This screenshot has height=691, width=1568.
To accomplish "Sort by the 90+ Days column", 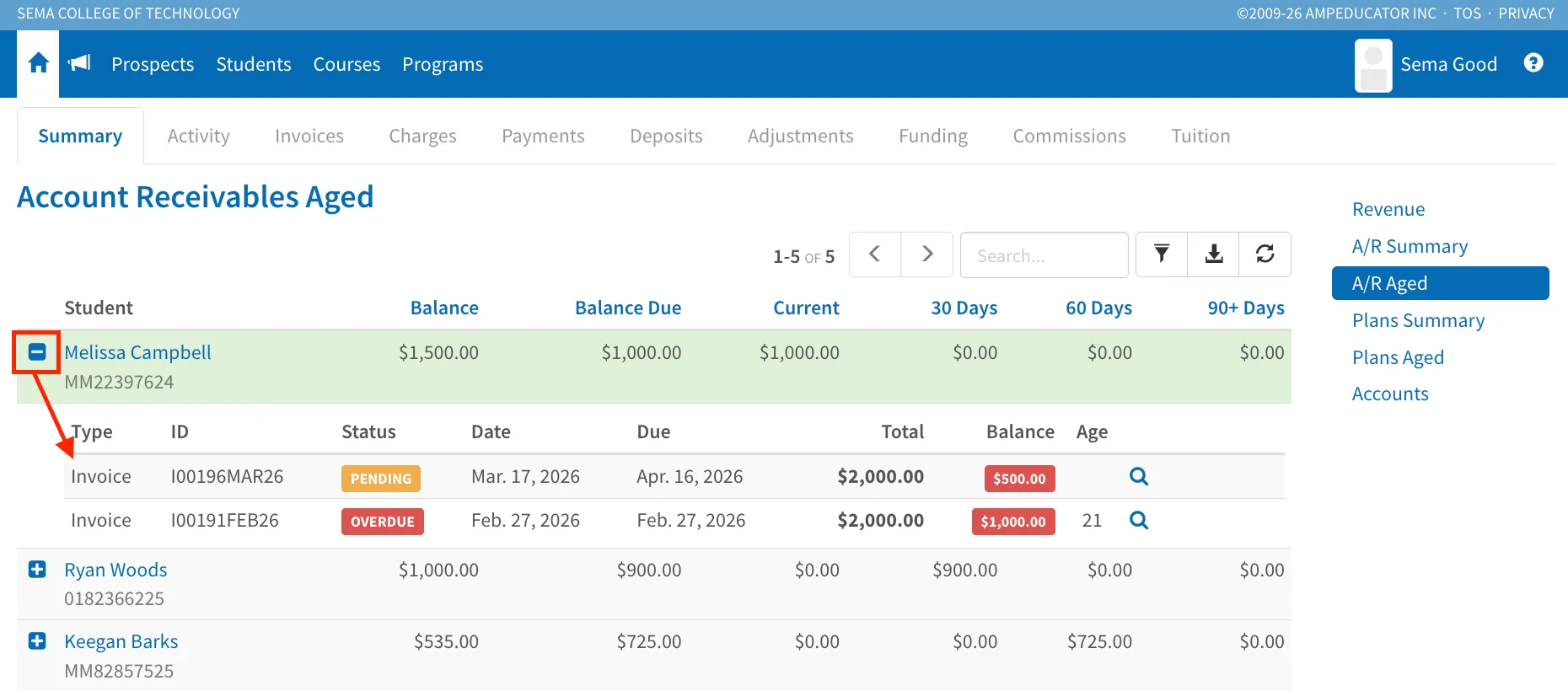I will 1246,308.
